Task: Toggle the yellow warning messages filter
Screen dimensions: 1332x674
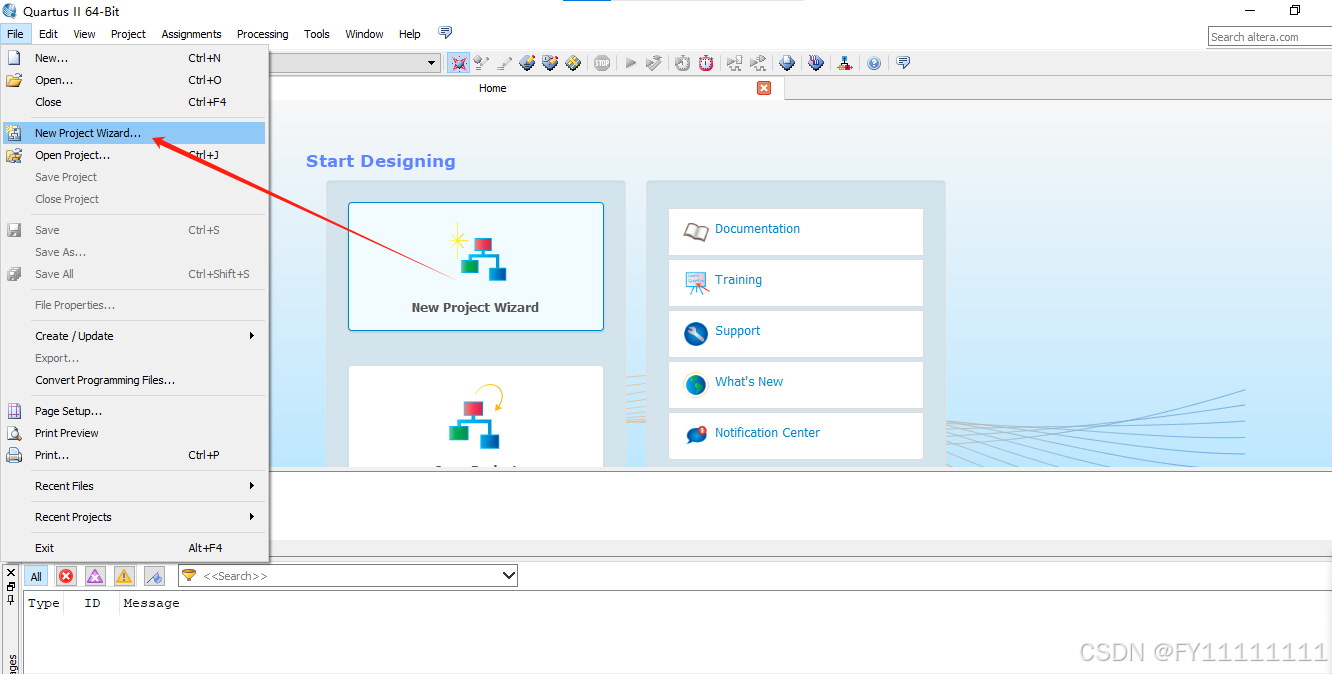Action: click(124, 576)
